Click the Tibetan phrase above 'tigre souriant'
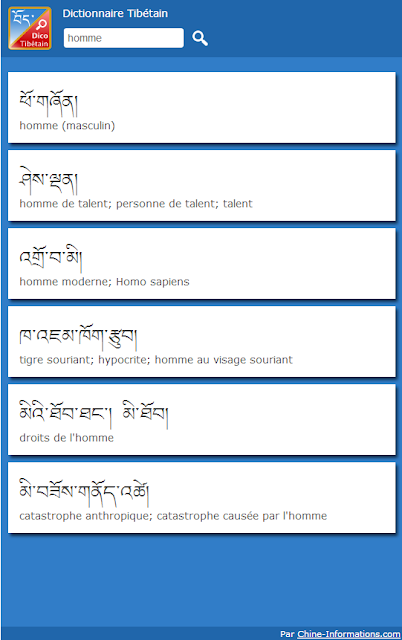The image size is (402, 640). 78,337
